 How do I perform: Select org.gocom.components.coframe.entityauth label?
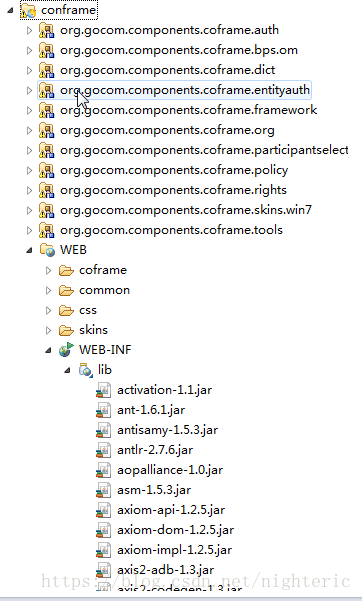(185, 90)
